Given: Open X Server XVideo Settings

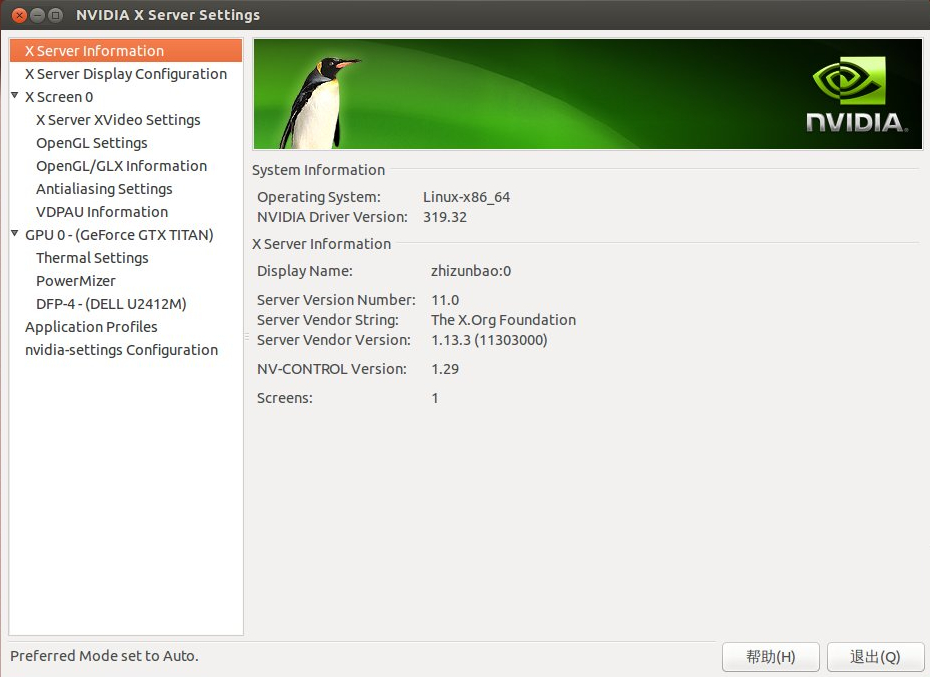Looking at the screenshot, I should coord(118,120).
